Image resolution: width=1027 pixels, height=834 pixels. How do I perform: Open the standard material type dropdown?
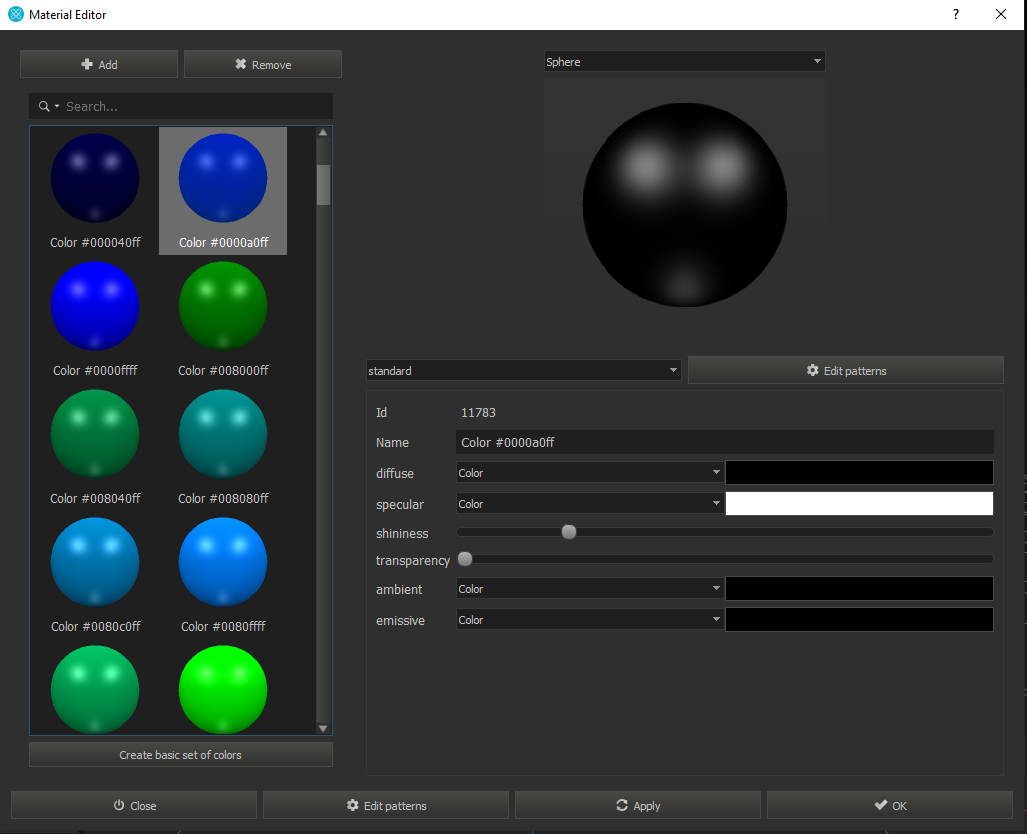[x=523, y=371]
